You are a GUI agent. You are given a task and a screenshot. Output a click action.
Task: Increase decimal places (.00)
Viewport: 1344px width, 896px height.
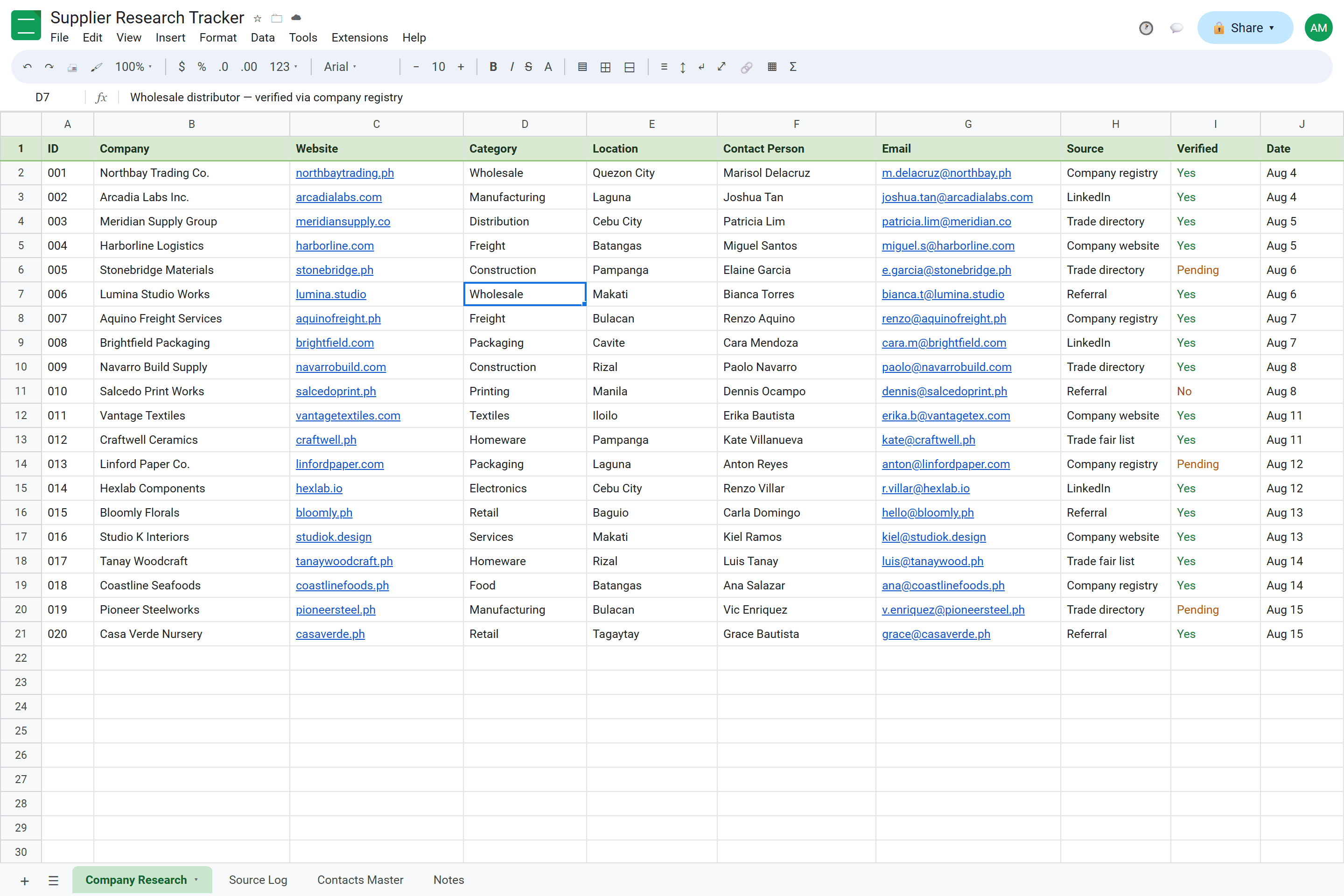click(249, 67)
